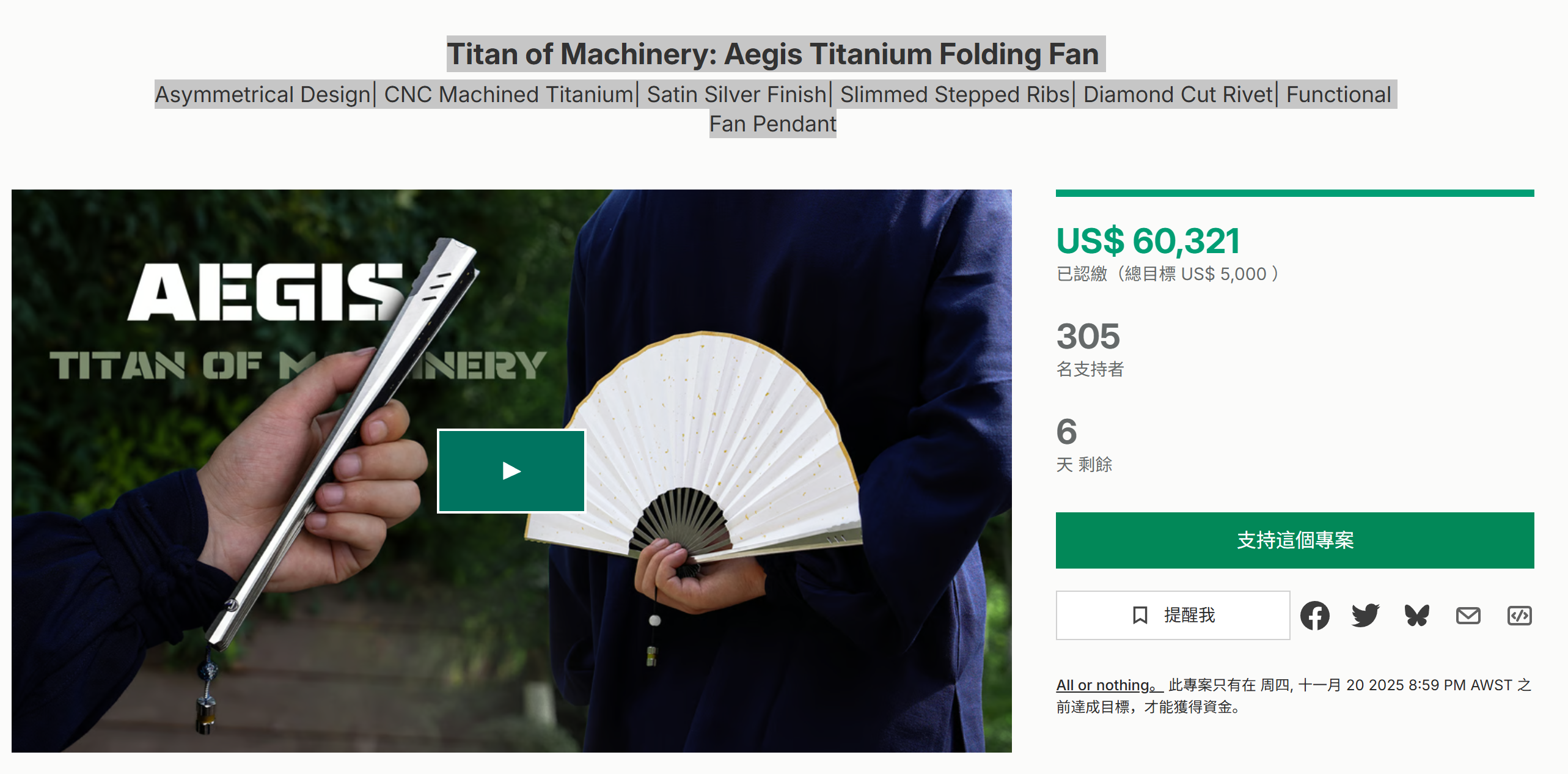Viewport: 1568px width, 774px height.
Task: Share project on Bluesky butterfly icon
Action: pyautogui.click(x=1417, y=615)
